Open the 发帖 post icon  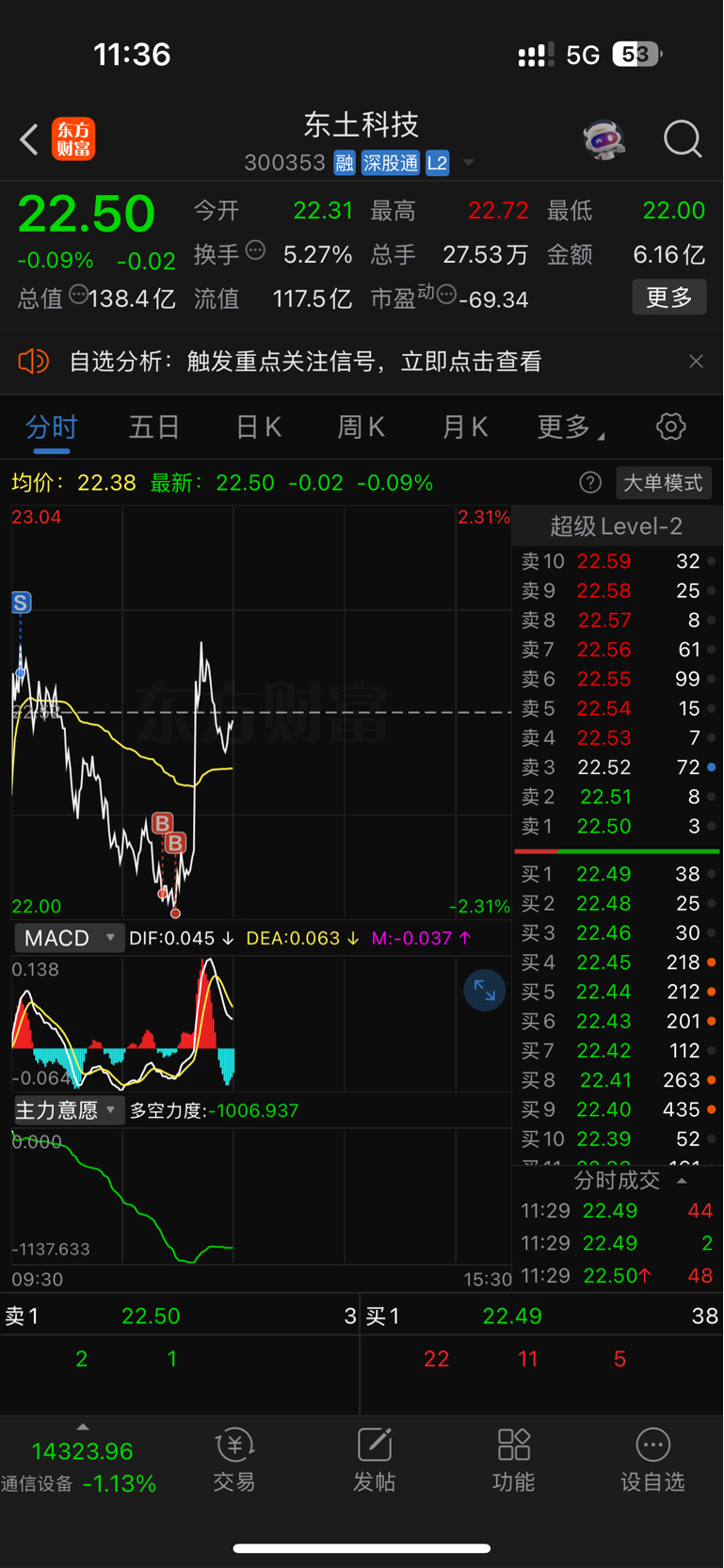374,1459
